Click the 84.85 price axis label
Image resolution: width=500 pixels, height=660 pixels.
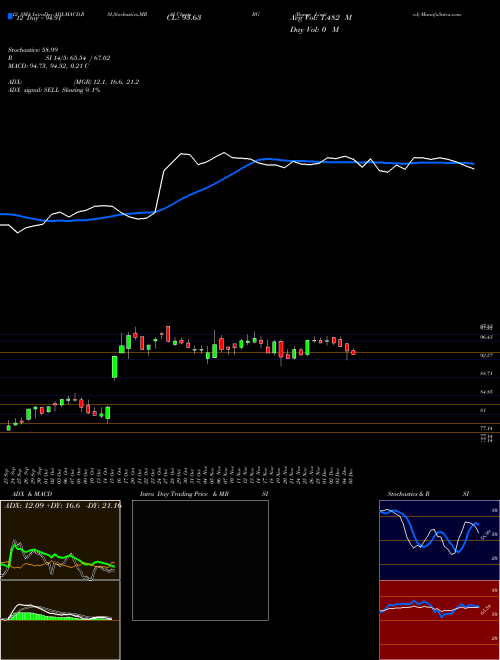click(x=487, y=391)
